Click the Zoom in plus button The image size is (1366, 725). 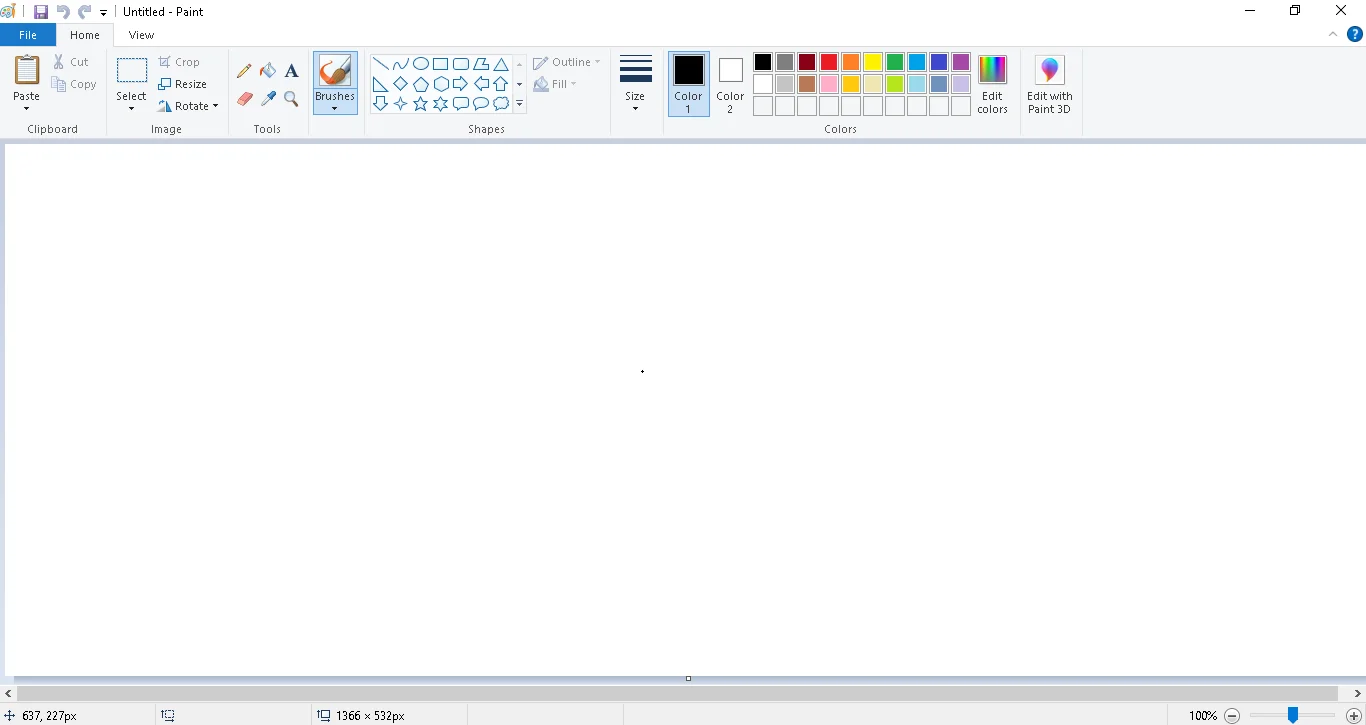pos(1354,716)
